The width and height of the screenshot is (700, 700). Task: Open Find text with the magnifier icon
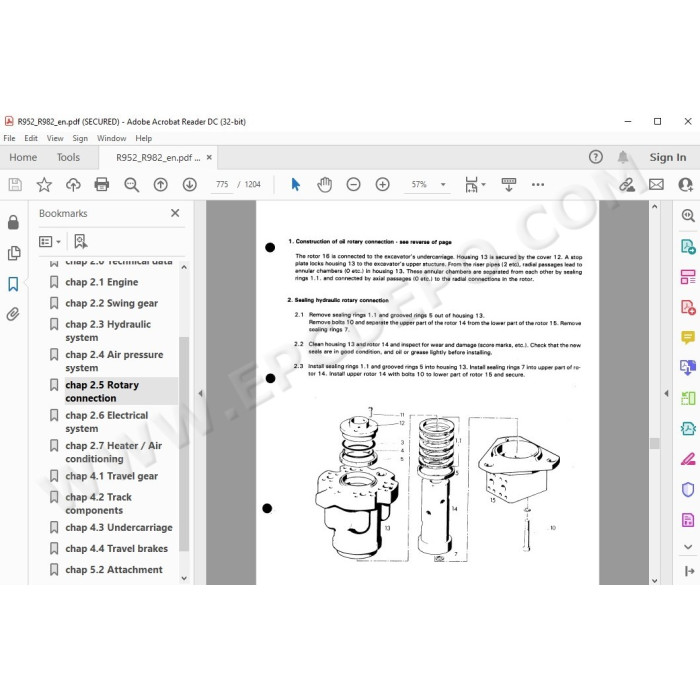pyautogui.click(x=132, y=184)
